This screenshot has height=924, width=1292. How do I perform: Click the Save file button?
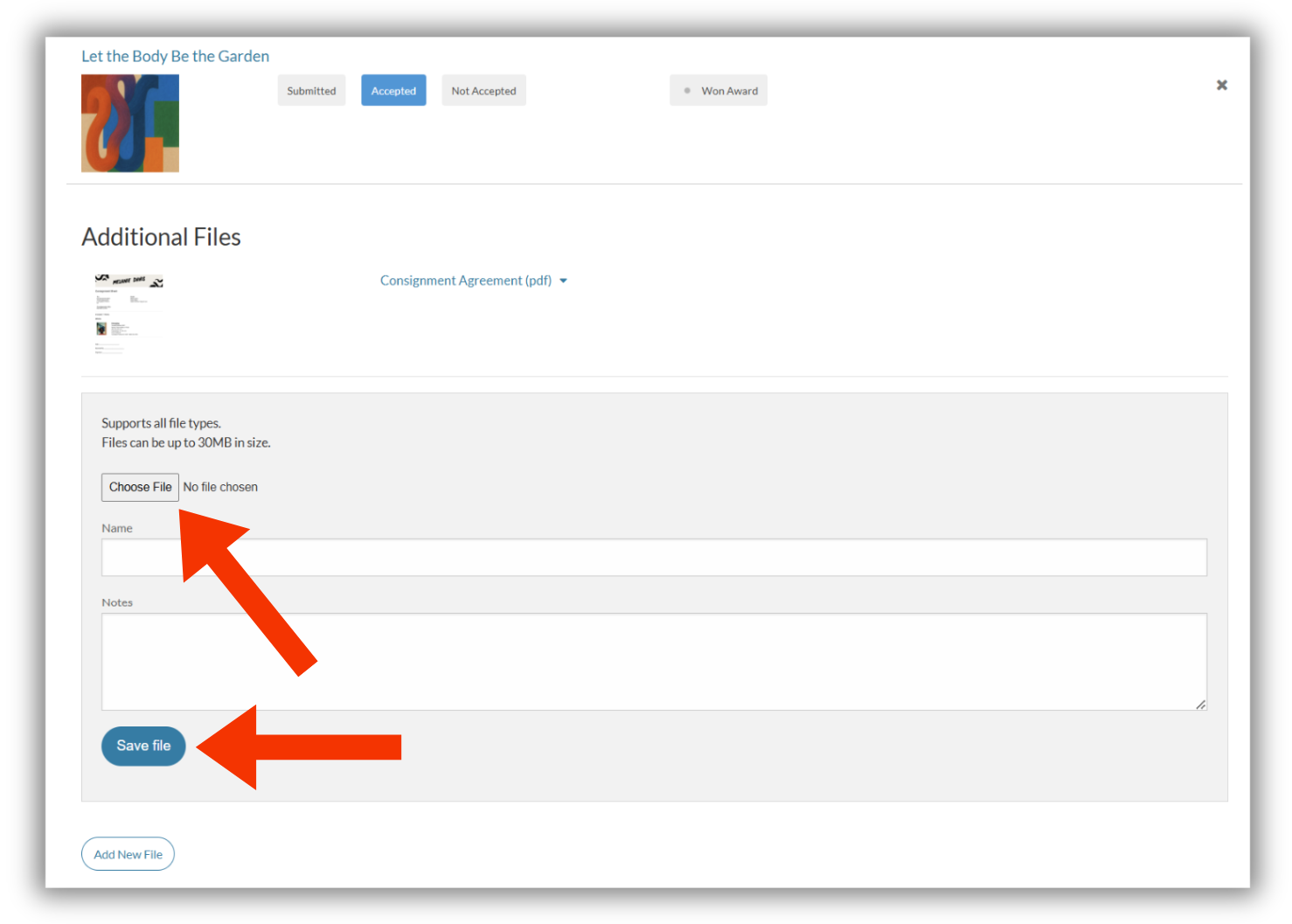pyautogui.click(x=143, y=746)
